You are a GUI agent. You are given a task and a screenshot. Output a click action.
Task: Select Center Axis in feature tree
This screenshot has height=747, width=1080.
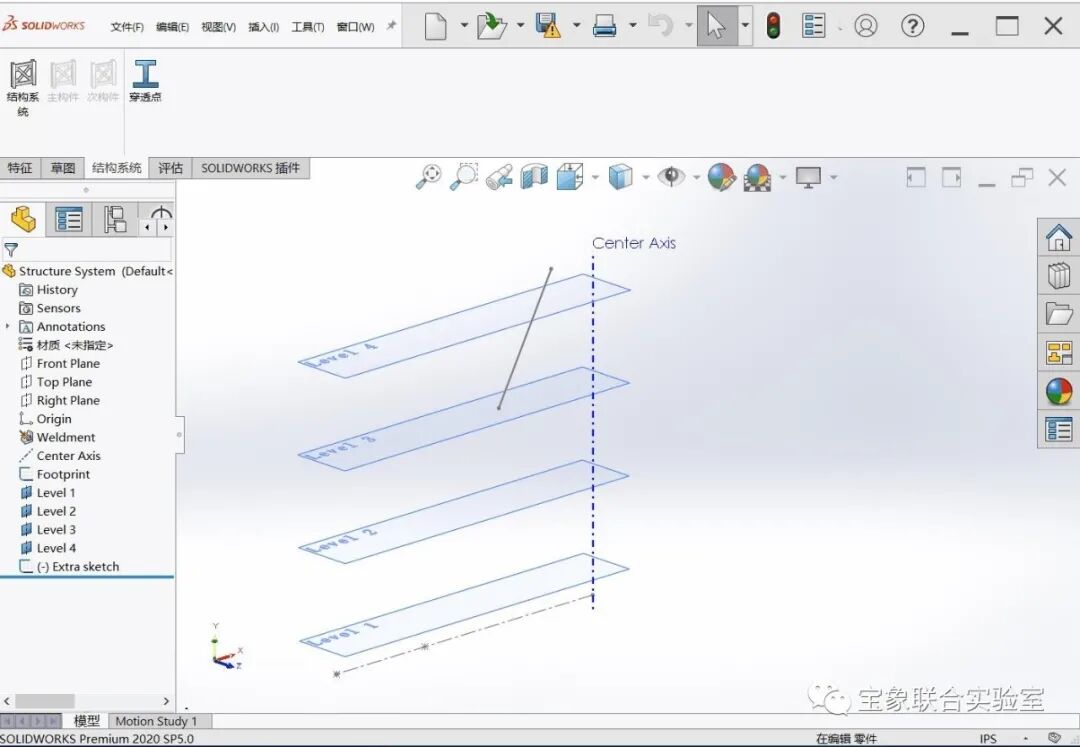(x=68, y=456)
